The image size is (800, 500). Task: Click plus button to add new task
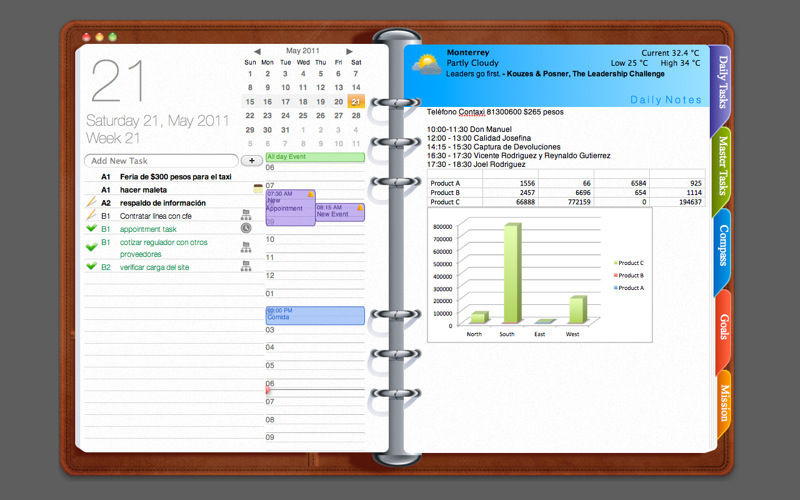252,161
